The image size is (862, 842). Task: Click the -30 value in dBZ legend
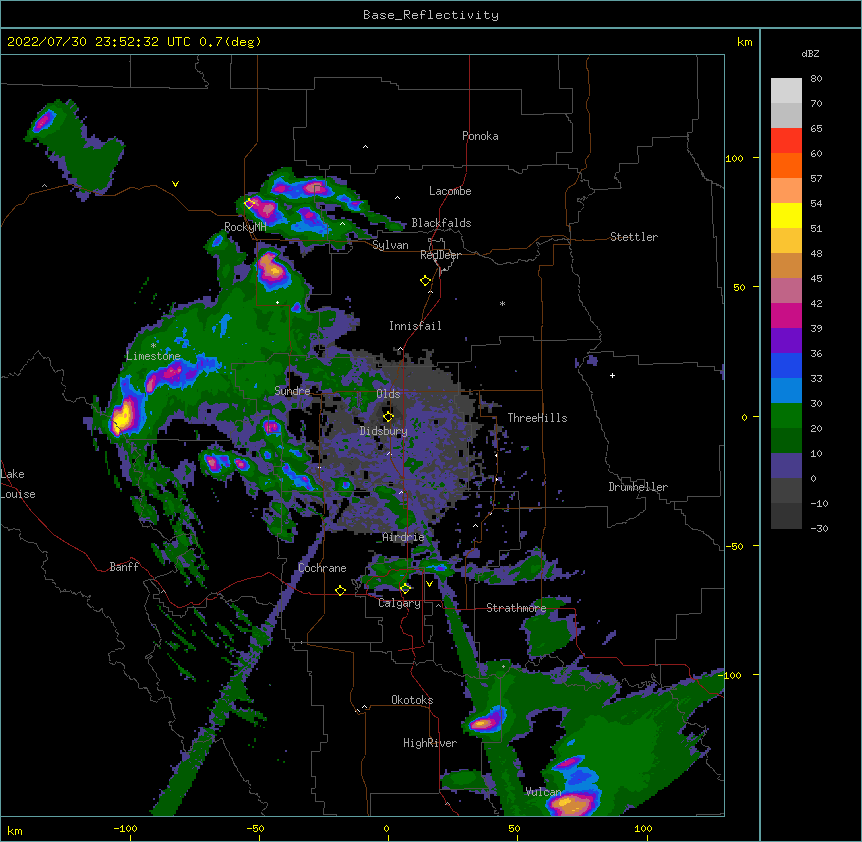pyautogui.click(x=819, y=528)
